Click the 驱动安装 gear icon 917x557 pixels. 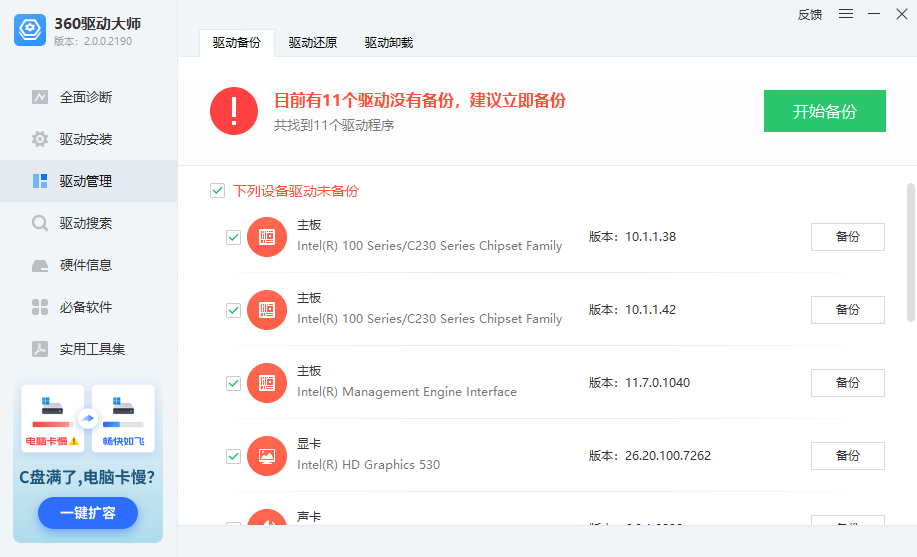(40, 139)
